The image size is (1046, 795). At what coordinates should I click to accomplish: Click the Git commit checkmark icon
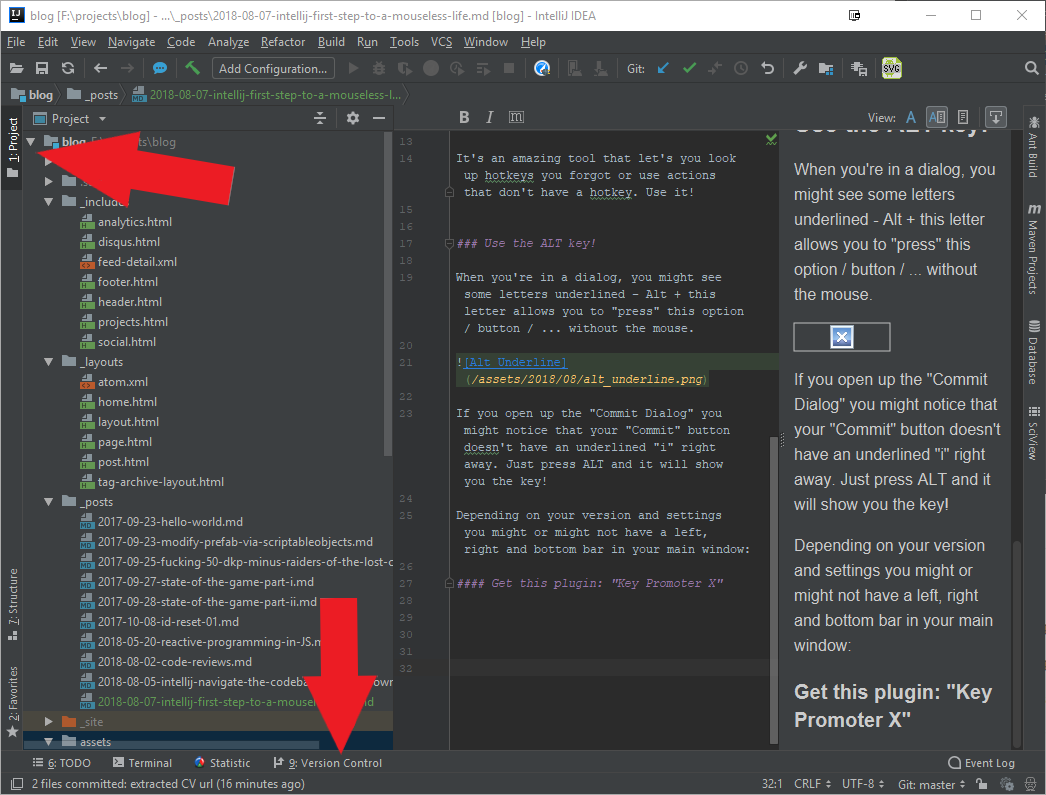click(689, 68)
